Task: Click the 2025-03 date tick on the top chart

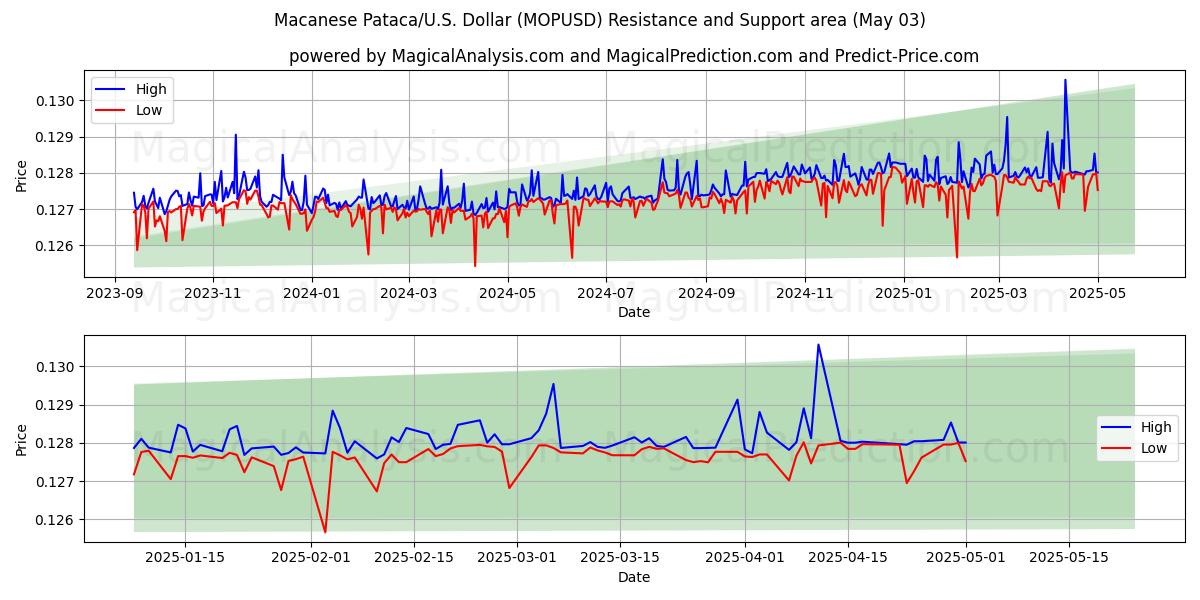Action: (999, 293)
